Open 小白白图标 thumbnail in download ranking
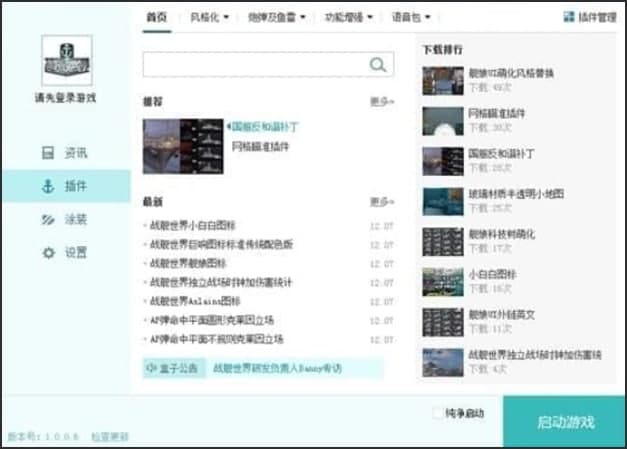This screenshot has height=449, width=627. 442,281
